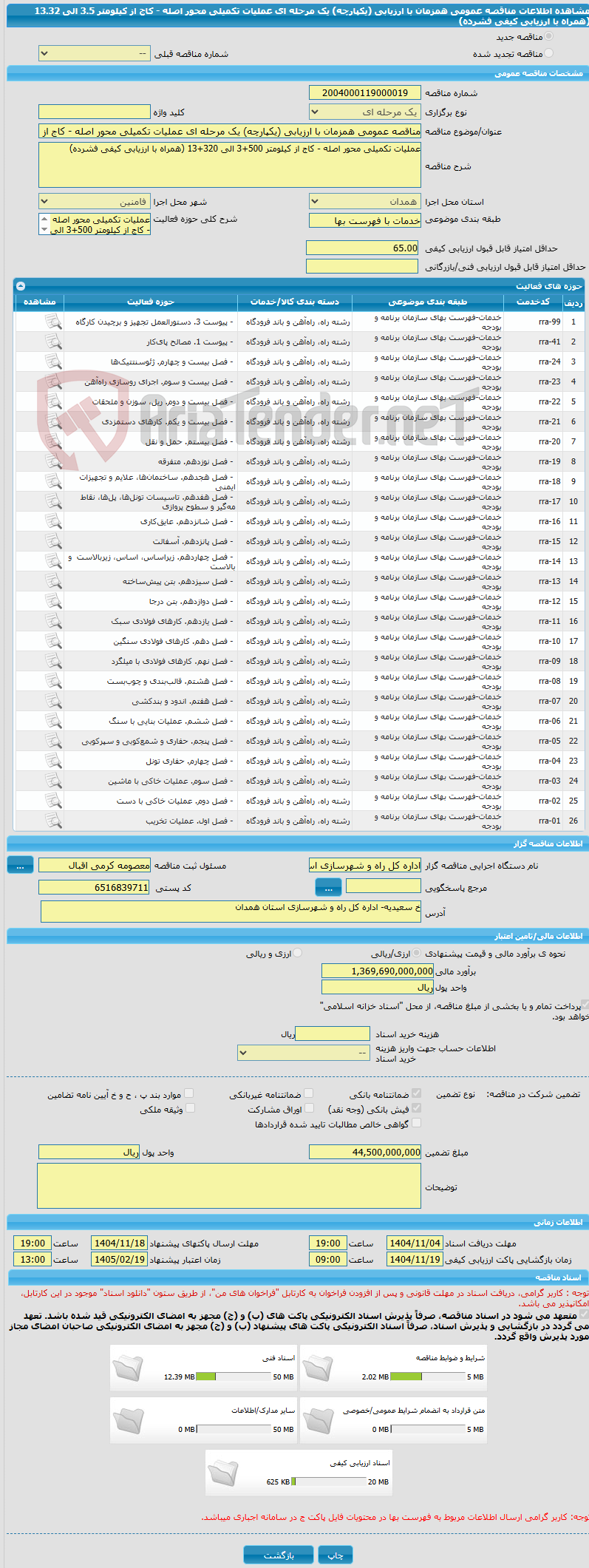
Task: Click the ellipsis button beside مسئول ثبت مناقصه
Action: click(x=20, y=865)
